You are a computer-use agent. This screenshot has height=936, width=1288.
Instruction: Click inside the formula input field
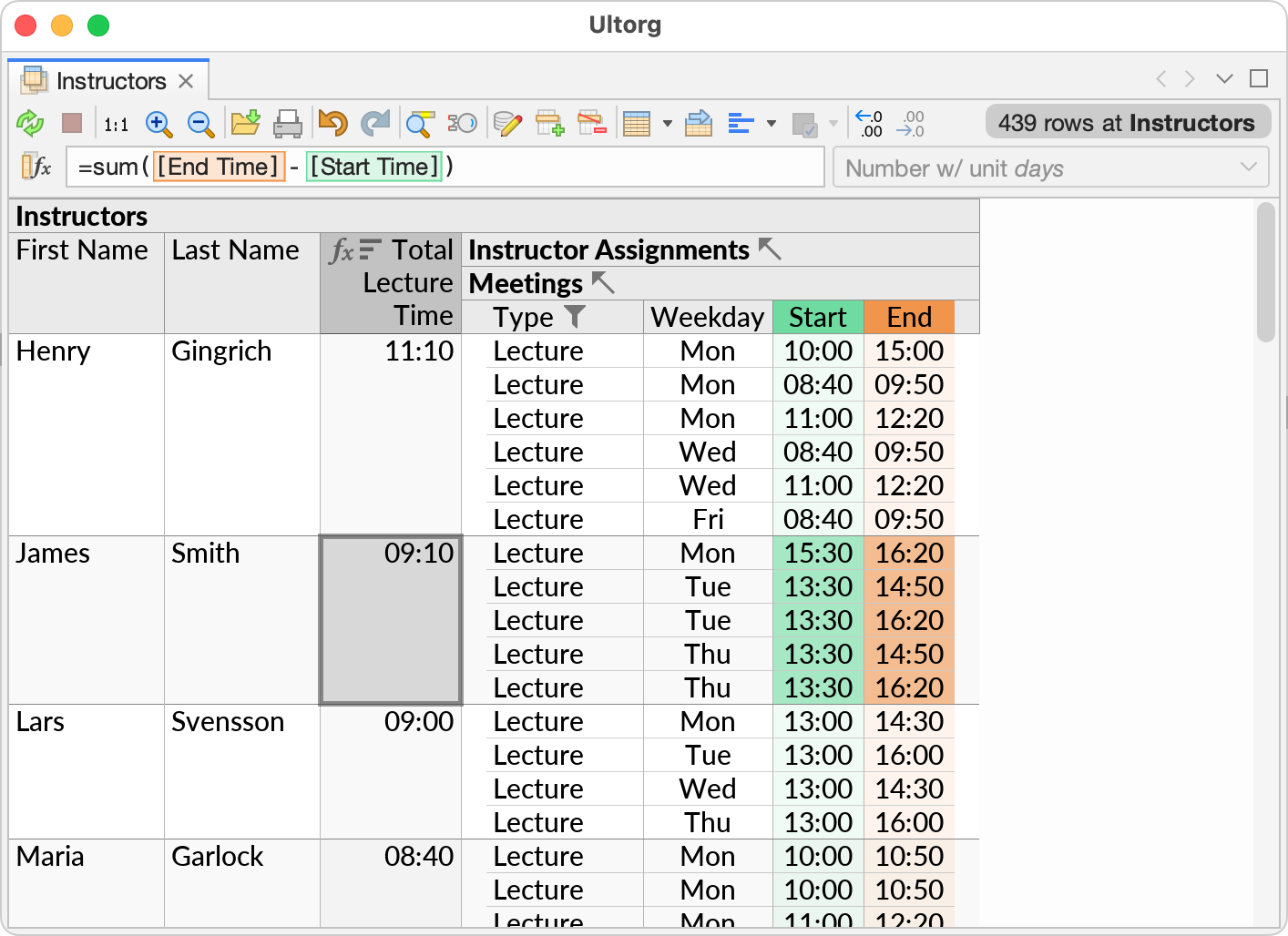tap(547, 167)
